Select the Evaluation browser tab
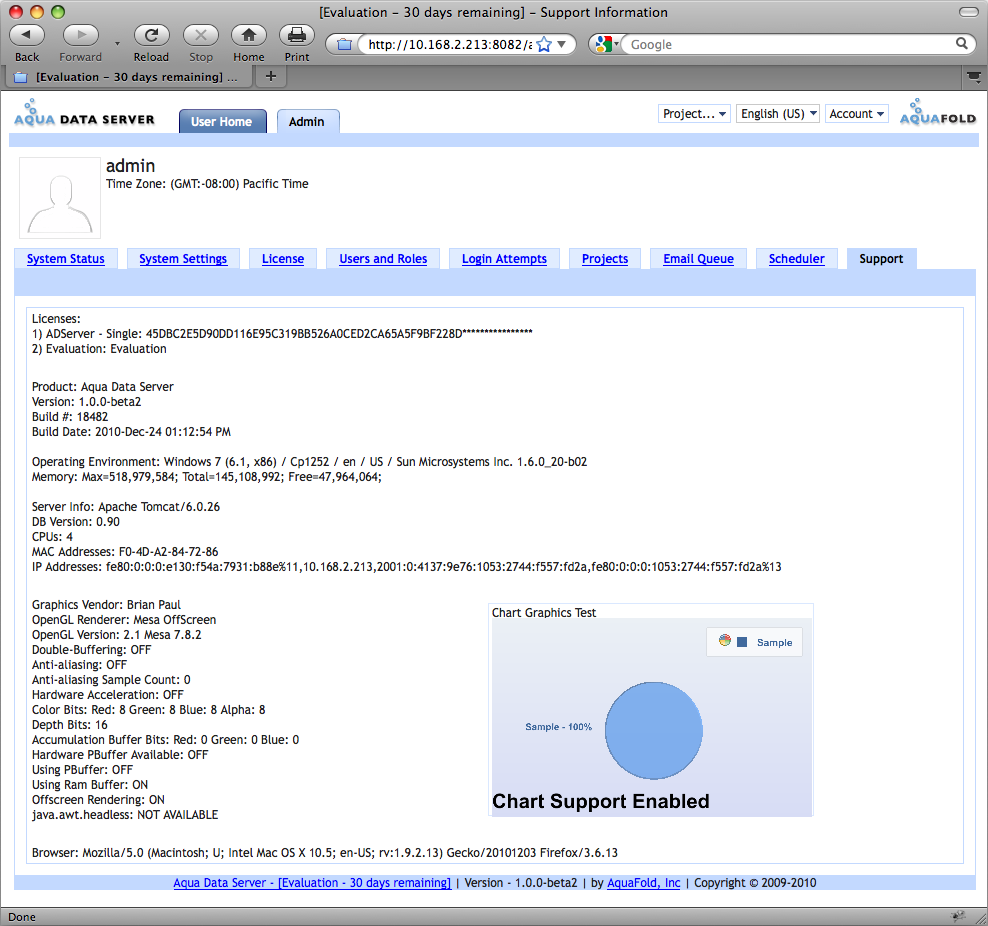 [129, 77]
